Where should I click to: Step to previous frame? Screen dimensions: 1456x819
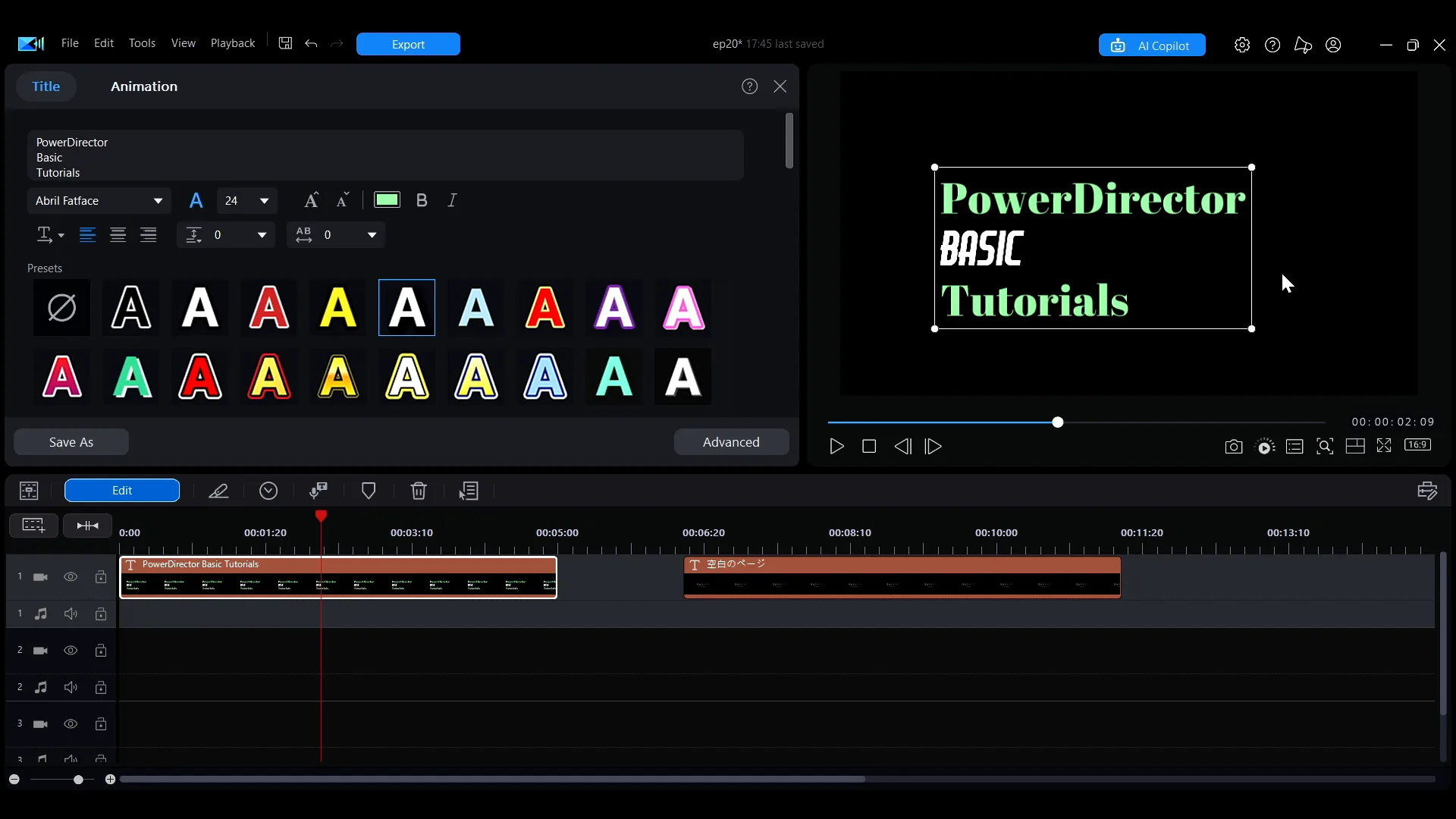pyautogui.click(x=902, y=447)
